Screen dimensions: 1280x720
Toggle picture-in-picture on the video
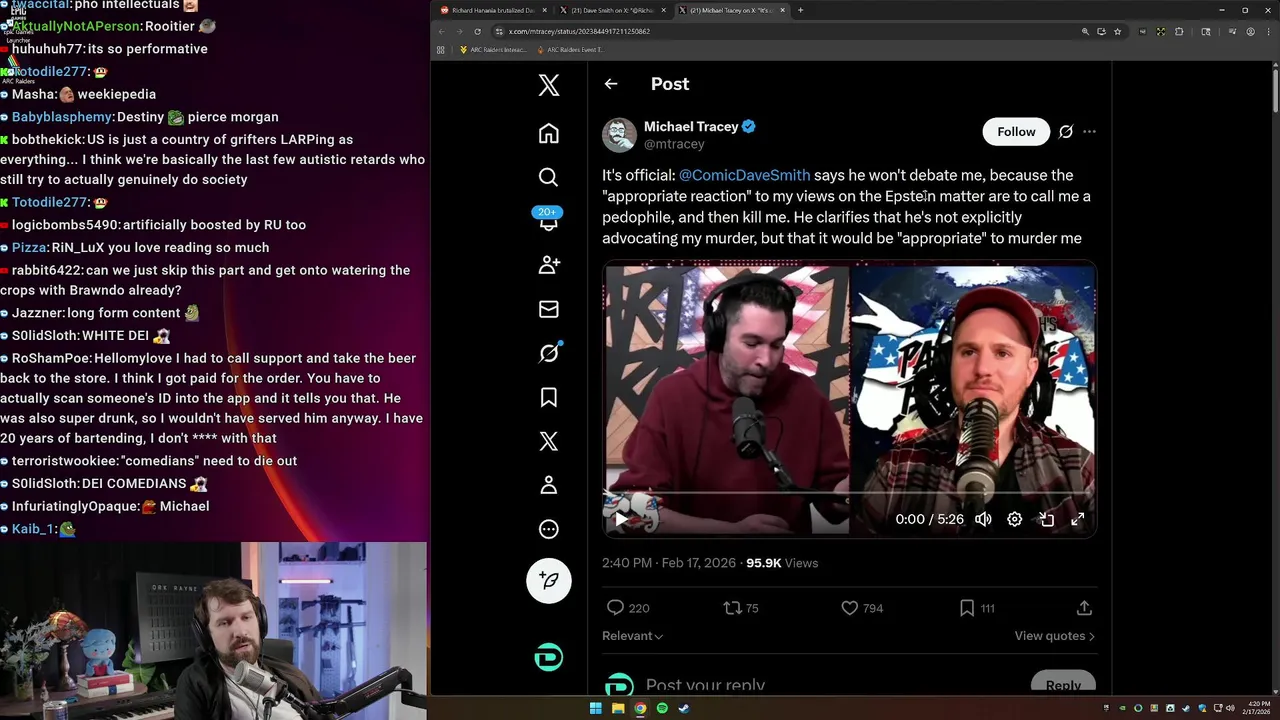pos(1047,519)
